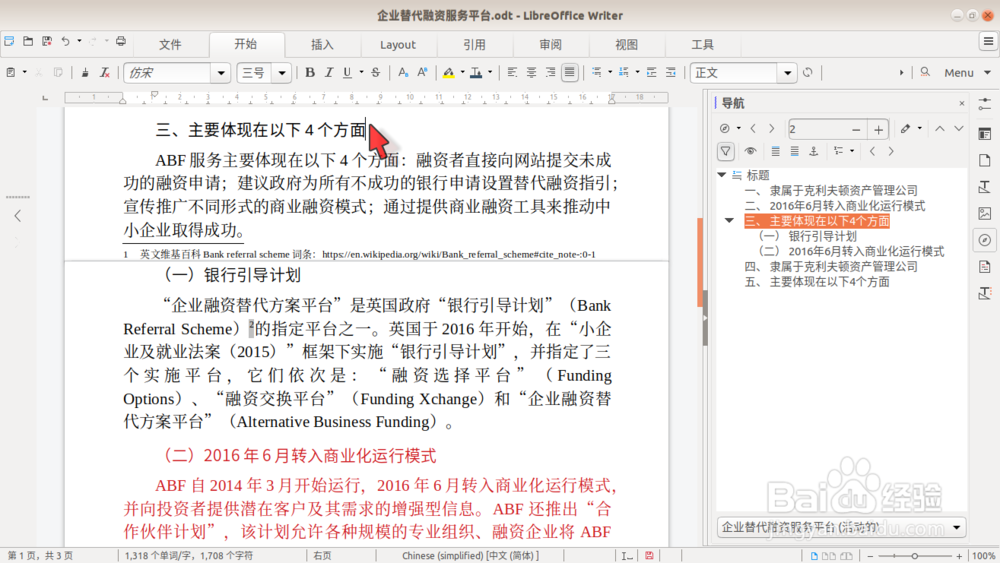Screen dimensions: 1000x563
Task: Toggle justified alignment
Action: tap(570, 73)
